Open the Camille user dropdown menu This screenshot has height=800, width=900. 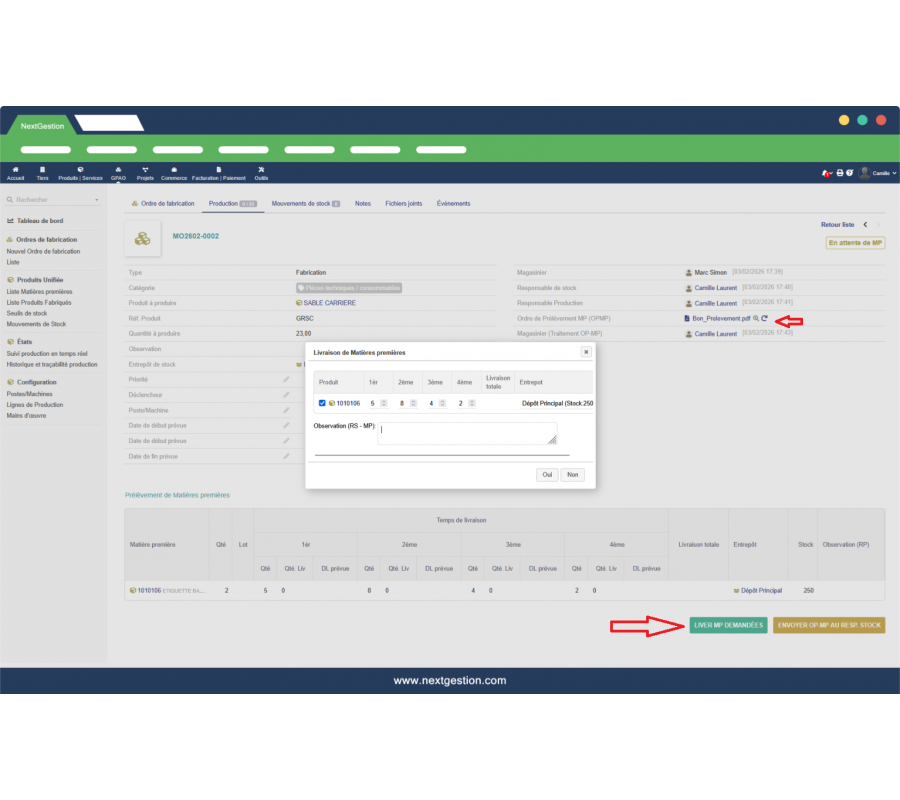tap(879, 173)
